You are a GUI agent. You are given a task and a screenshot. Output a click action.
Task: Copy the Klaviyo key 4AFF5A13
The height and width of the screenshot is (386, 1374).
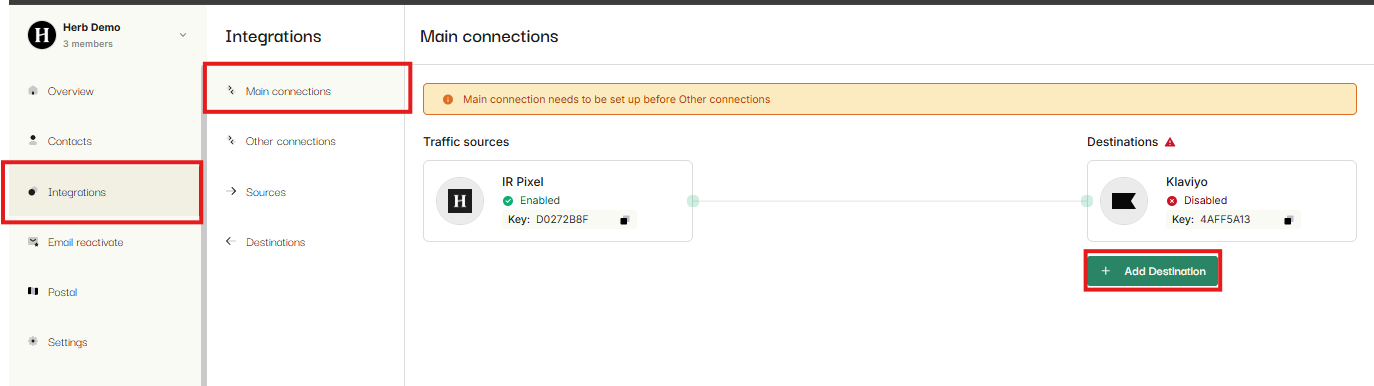click(1288, 220)
